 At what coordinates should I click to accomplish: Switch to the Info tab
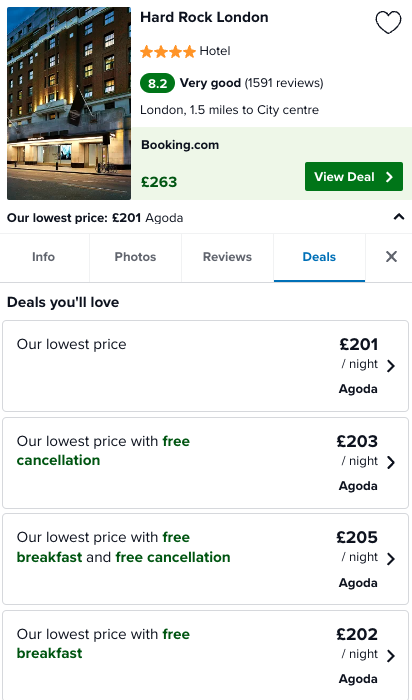tap(44, 258)
